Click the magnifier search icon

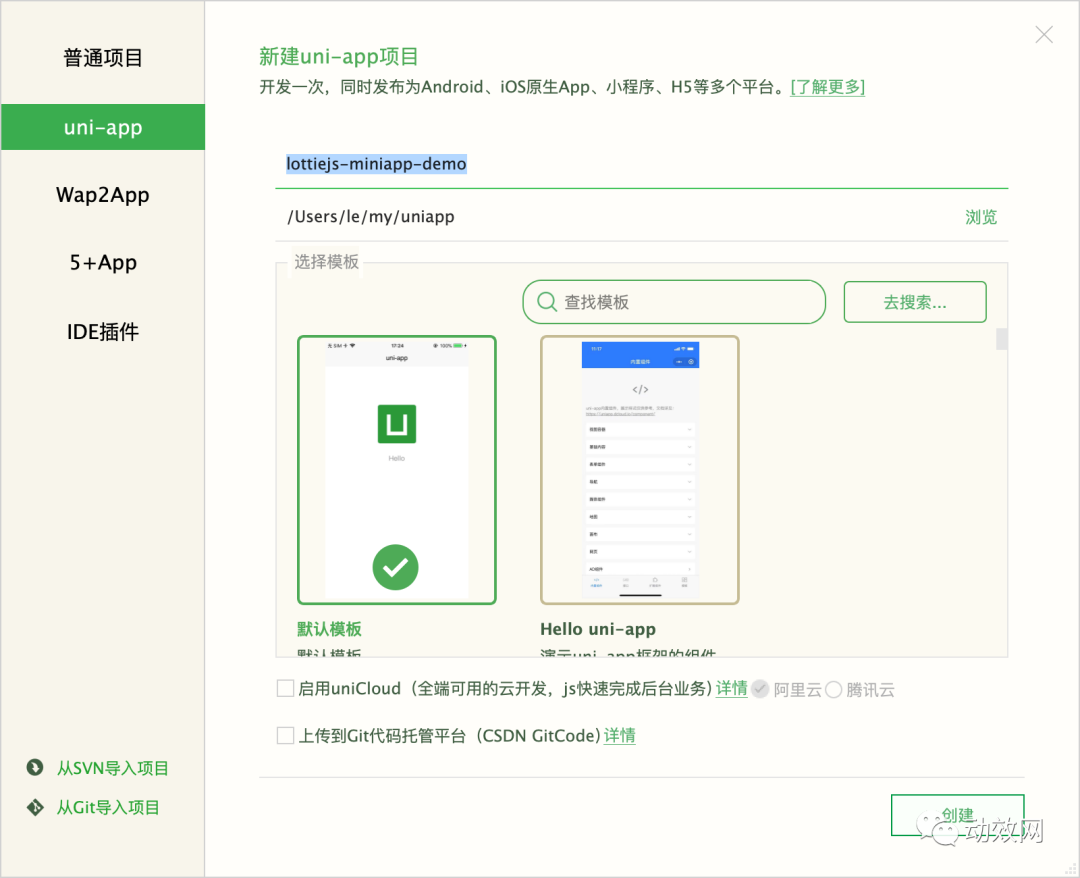pos(547,302)
